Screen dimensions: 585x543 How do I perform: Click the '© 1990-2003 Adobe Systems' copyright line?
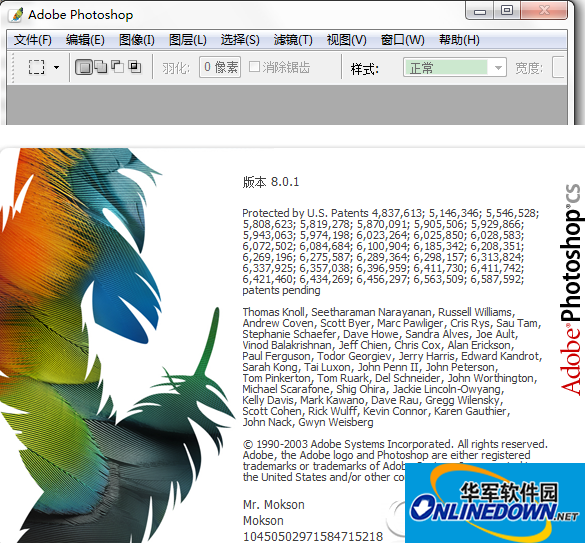point(395,444)
